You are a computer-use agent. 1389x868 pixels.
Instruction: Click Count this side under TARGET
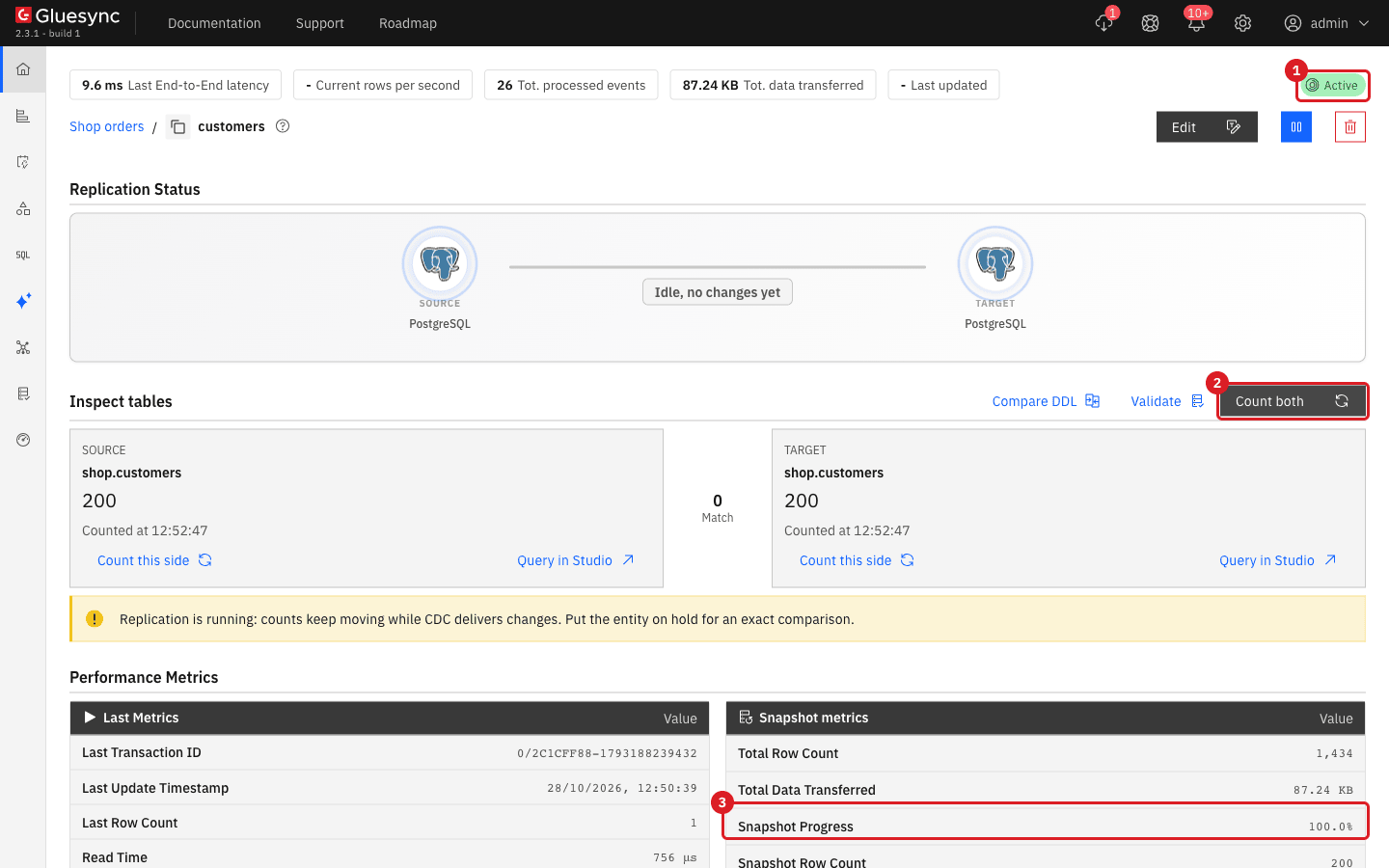coord(857,560)
